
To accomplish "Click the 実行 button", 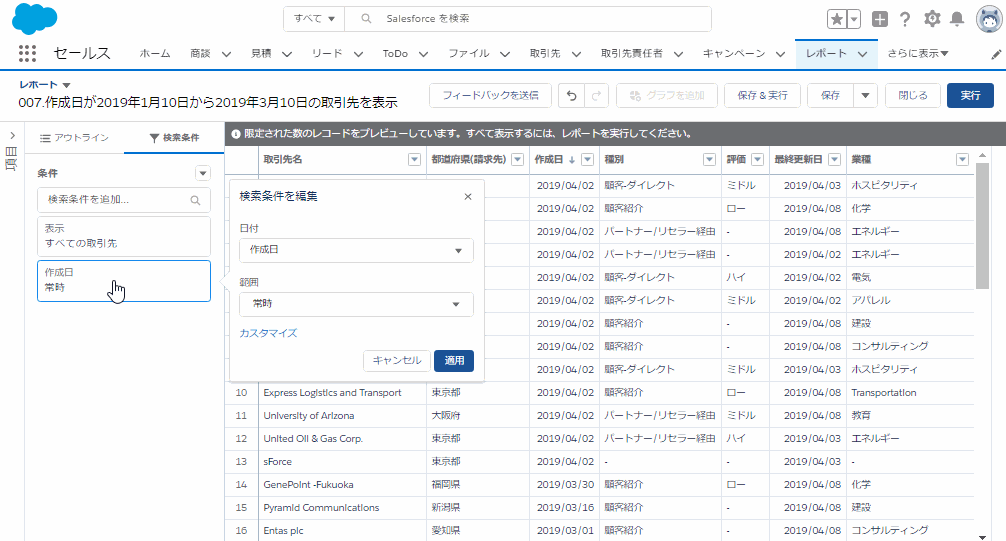I will pyautogui.click(x=970, y=96).
